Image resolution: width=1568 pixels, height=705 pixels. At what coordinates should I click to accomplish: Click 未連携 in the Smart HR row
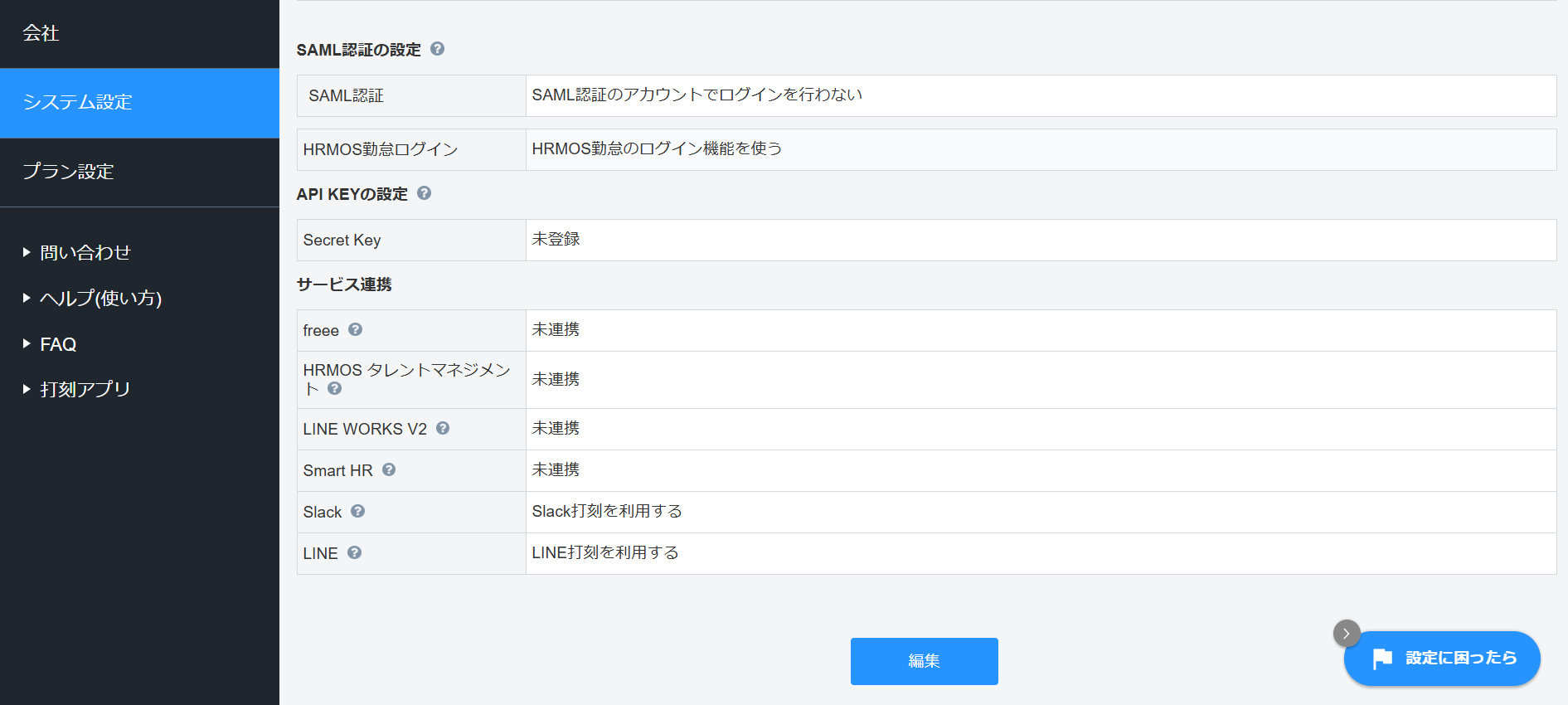pyautogui.click(x=556, y=469)
